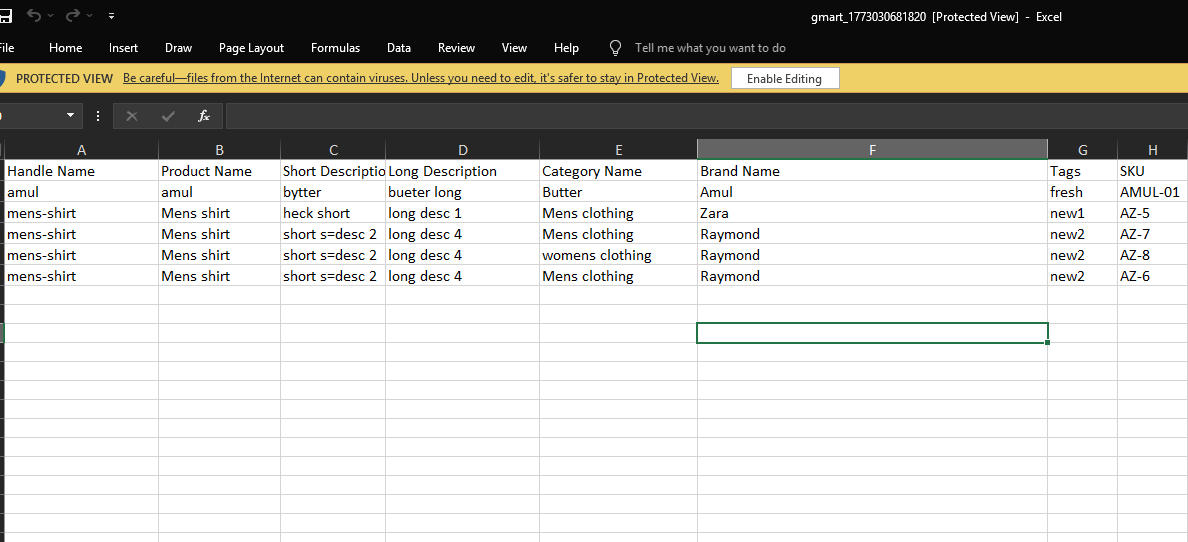Viewport: 1188px width, 542px height.
Task: Select column B header
Action: pyautogui.click(x=220, y=150)
